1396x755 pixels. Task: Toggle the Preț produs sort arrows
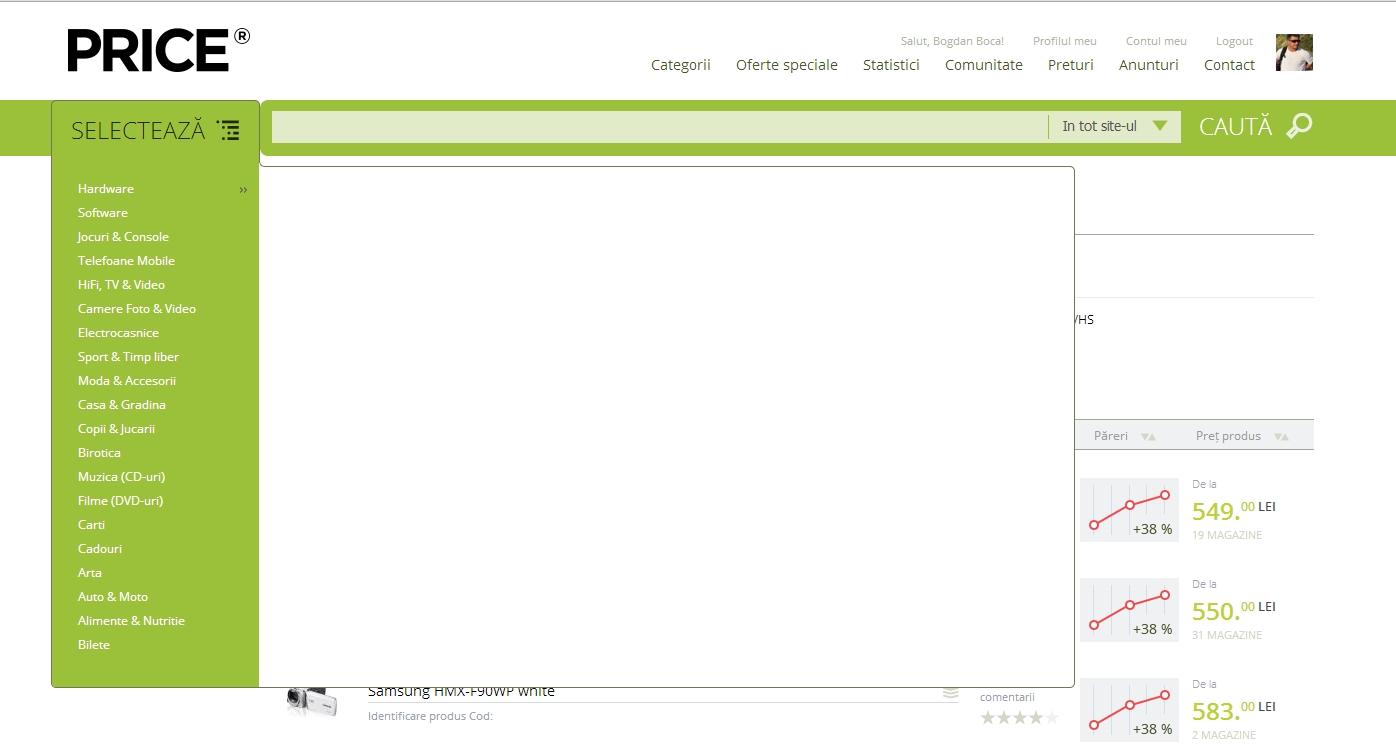[x=1281, y=436]
